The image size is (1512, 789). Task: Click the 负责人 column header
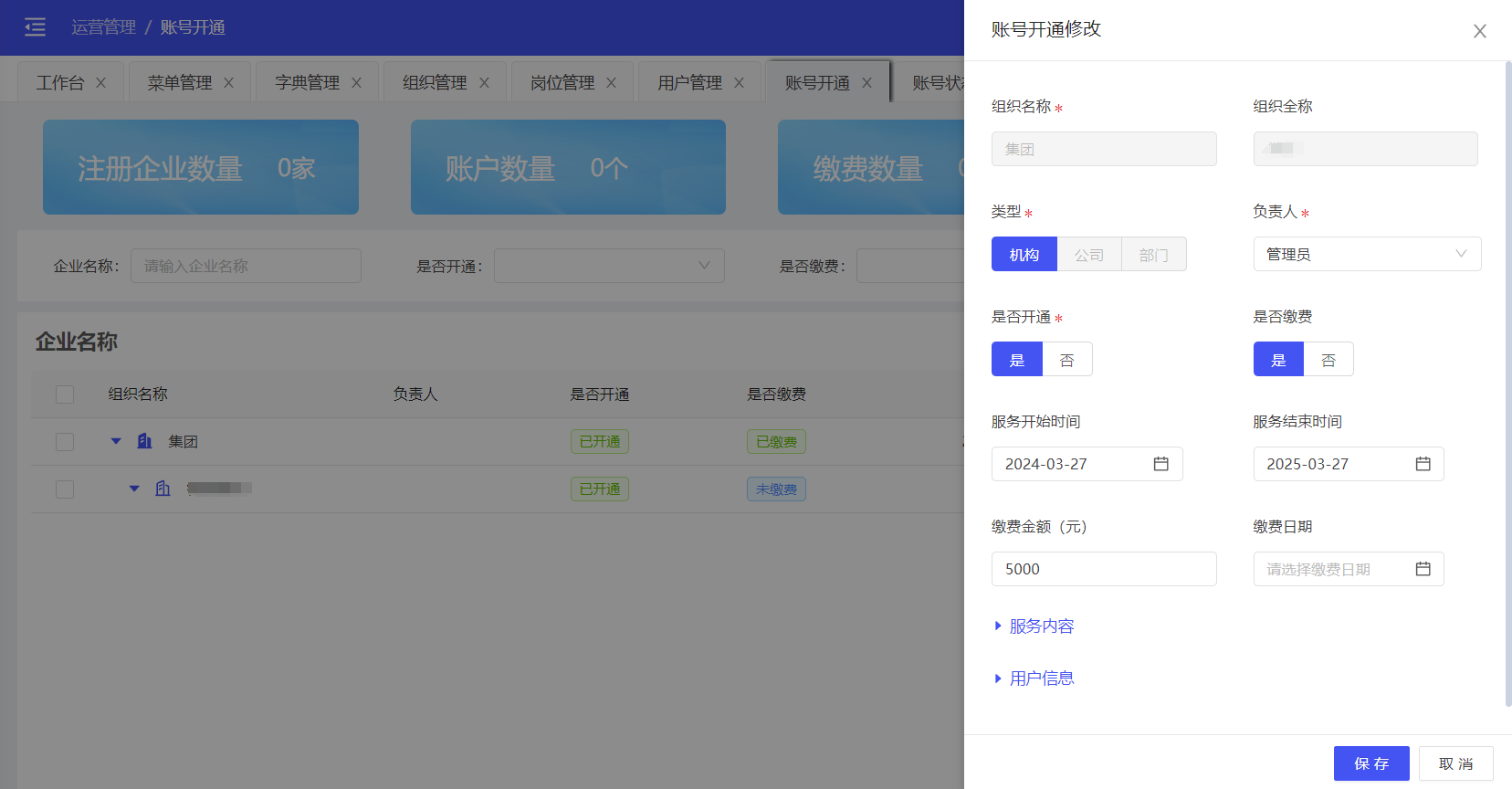click(415, 394)
